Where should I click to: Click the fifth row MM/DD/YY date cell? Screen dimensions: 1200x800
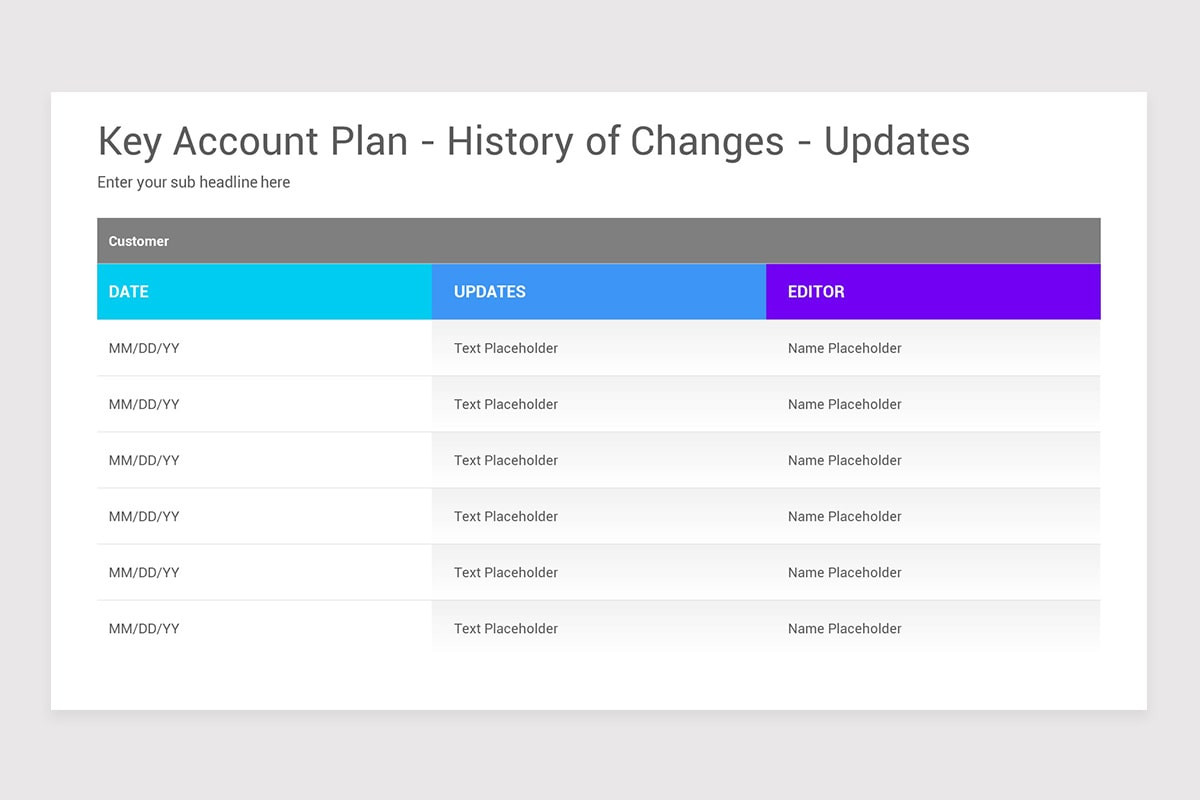(x=144, y=572)
